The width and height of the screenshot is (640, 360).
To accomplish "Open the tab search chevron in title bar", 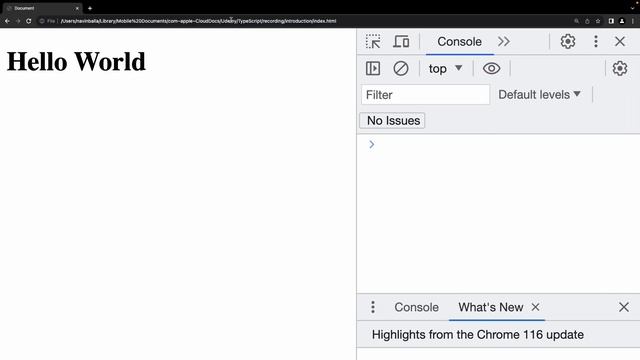I will (x=632, y=8).
